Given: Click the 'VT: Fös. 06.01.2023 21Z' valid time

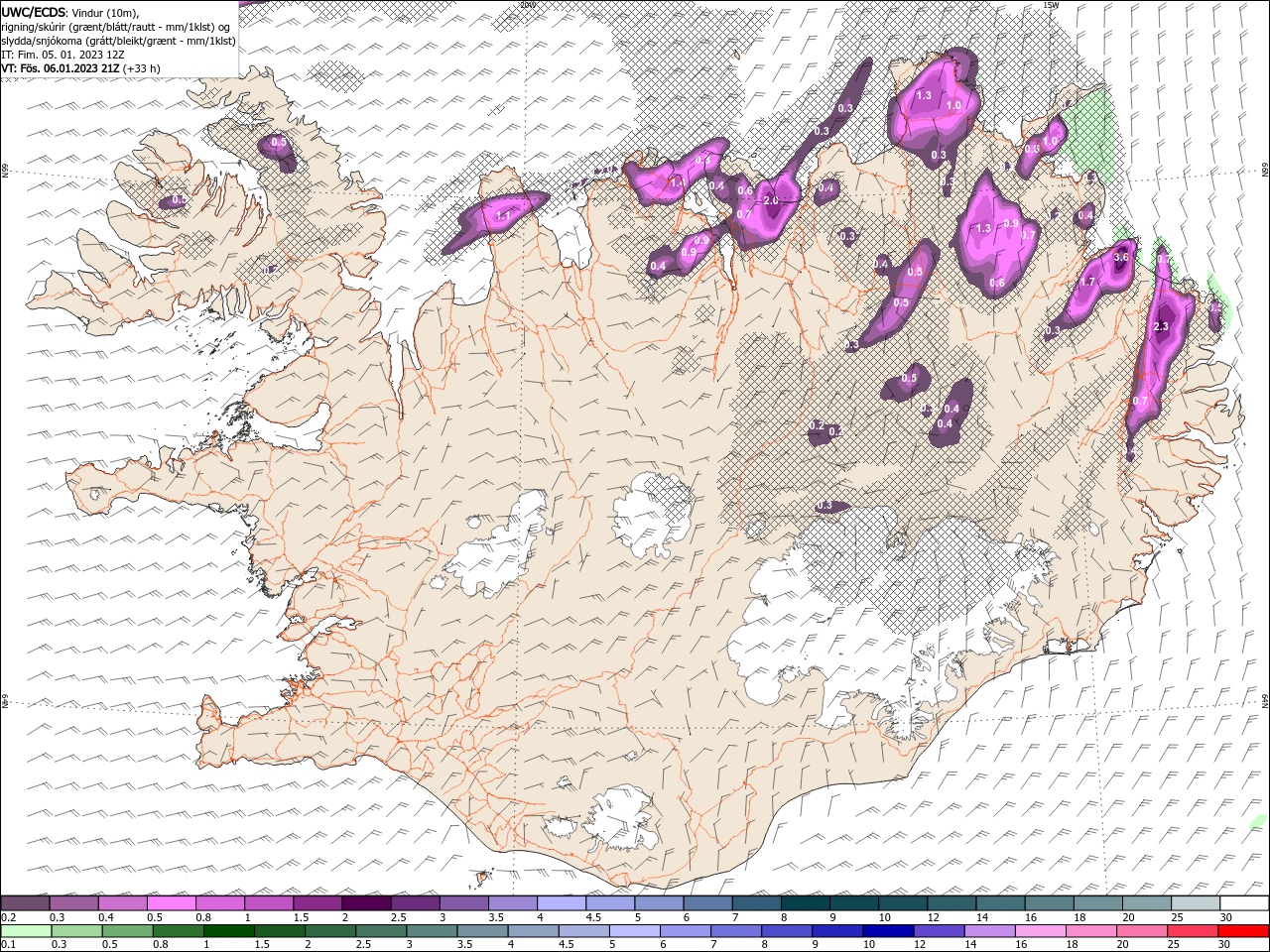Looking at the screenshot, I should (61, 68).
